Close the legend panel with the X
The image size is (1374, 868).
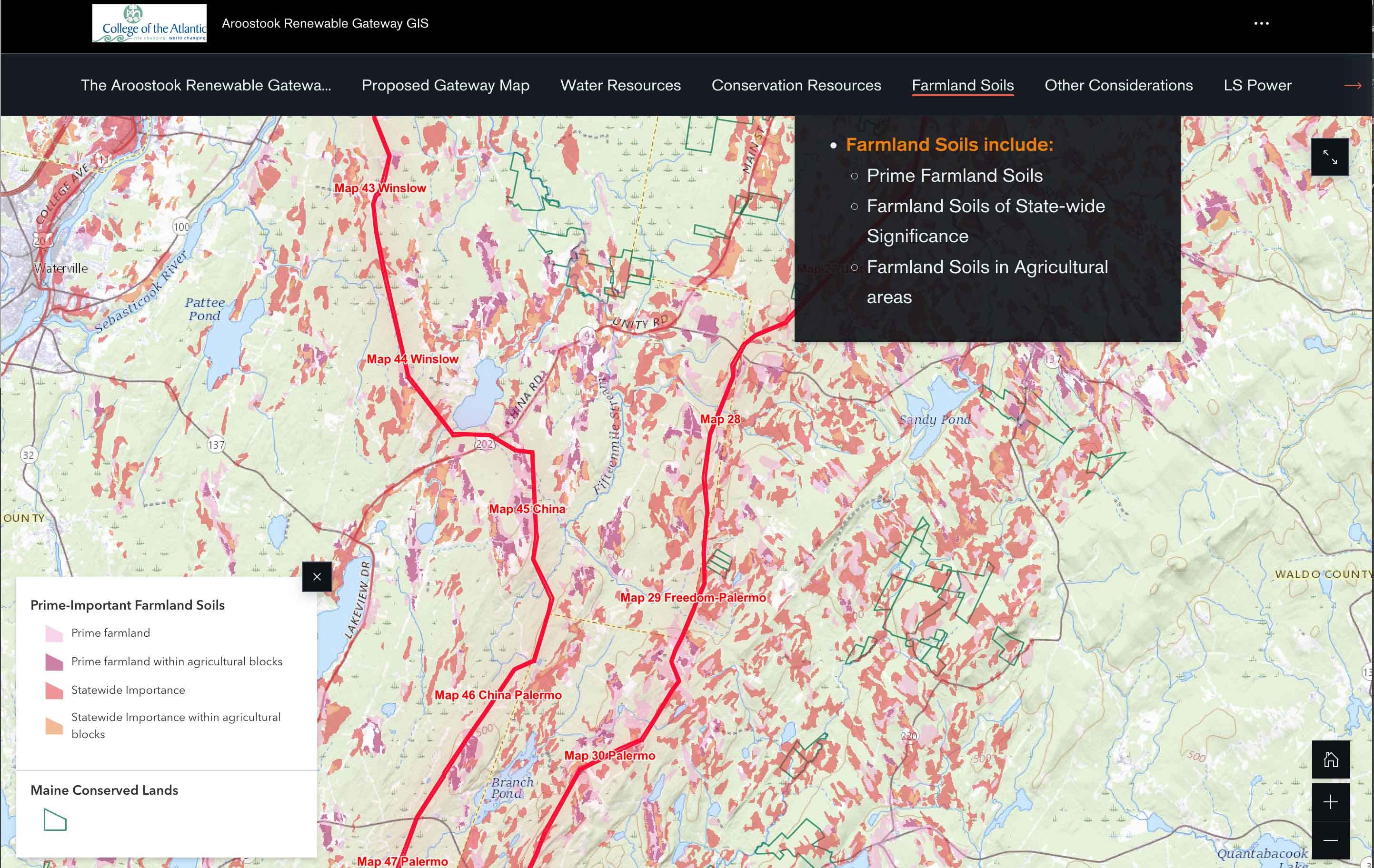(x=317, y=577)
